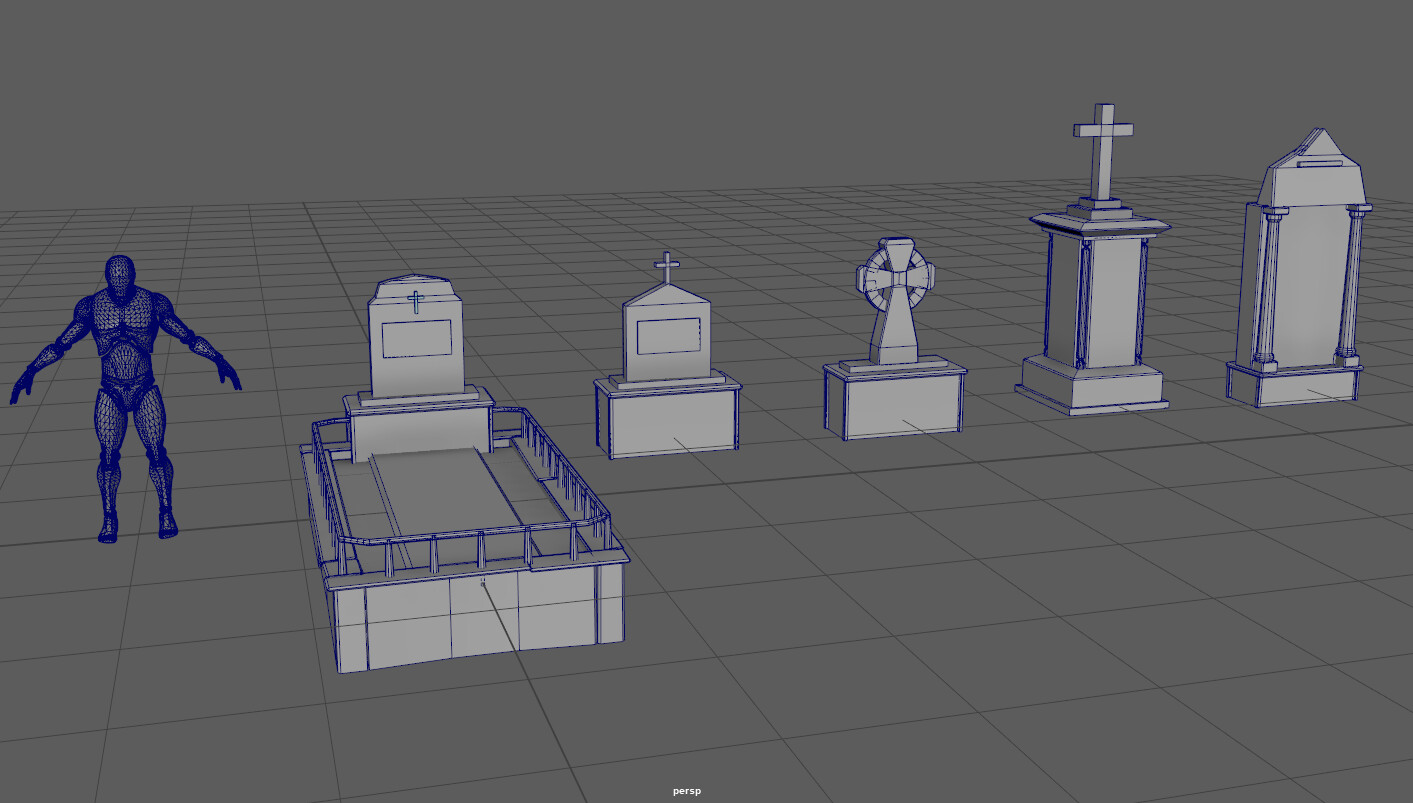Click an empty area of the ground grid
This screenshot has height=803, width=1413.
pyautogui.click(x=900, y=650)
